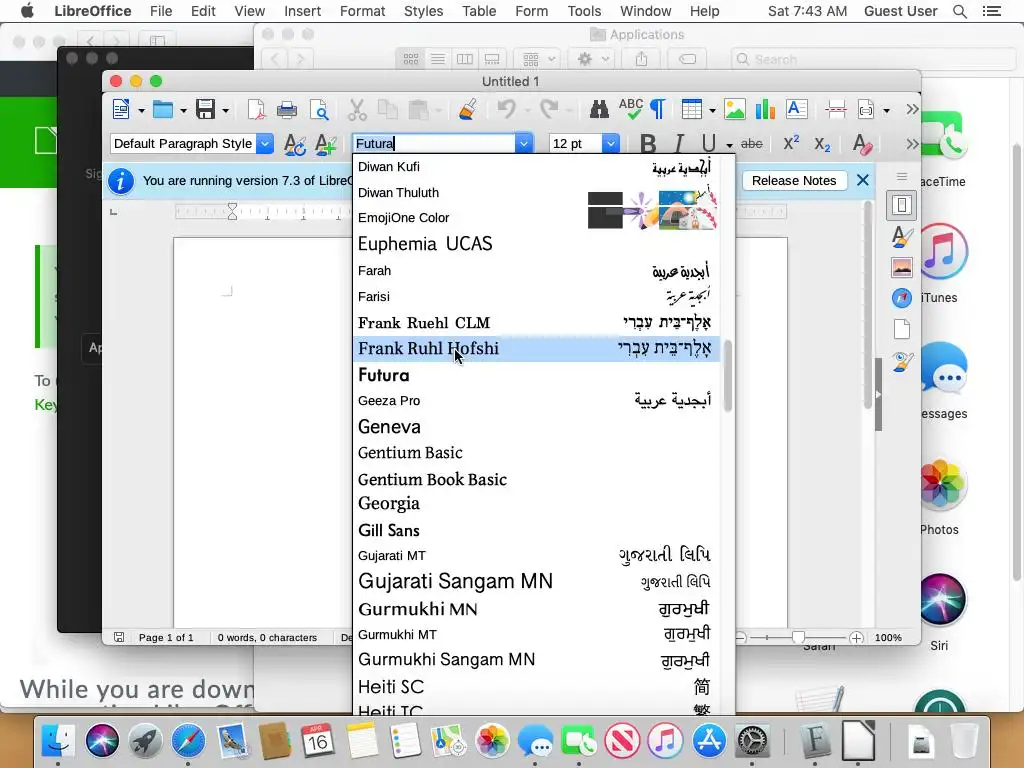Toggle strikethrough formatting

coord(752,144)
